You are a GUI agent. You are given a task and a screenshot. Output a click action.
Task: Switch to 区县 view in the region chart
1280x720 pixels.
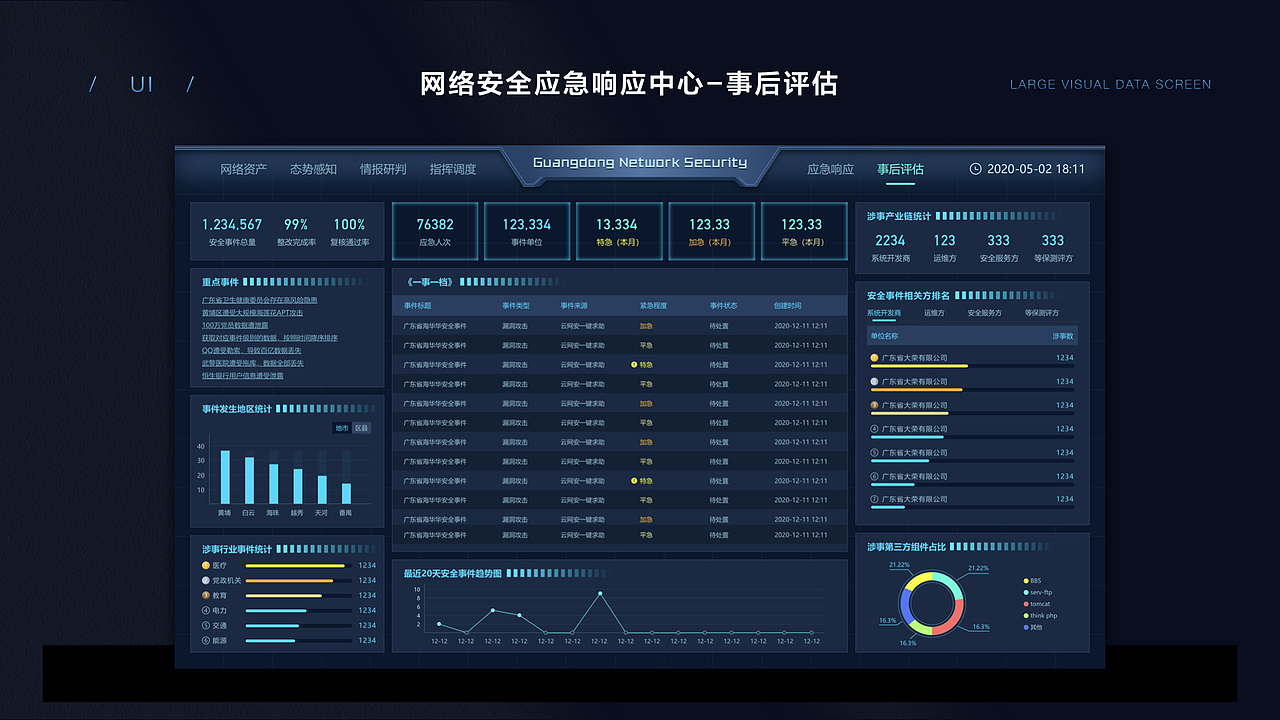[362, 427]
